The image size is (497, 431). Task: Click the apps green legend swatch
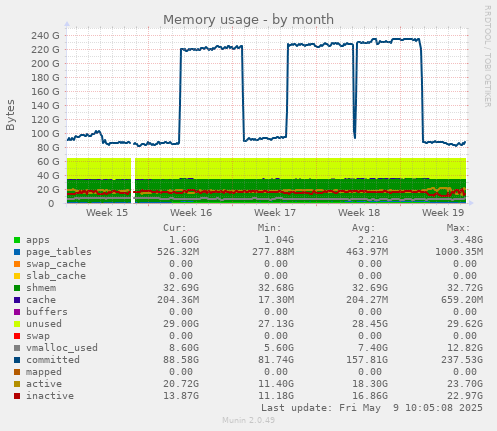coord(17,240)
